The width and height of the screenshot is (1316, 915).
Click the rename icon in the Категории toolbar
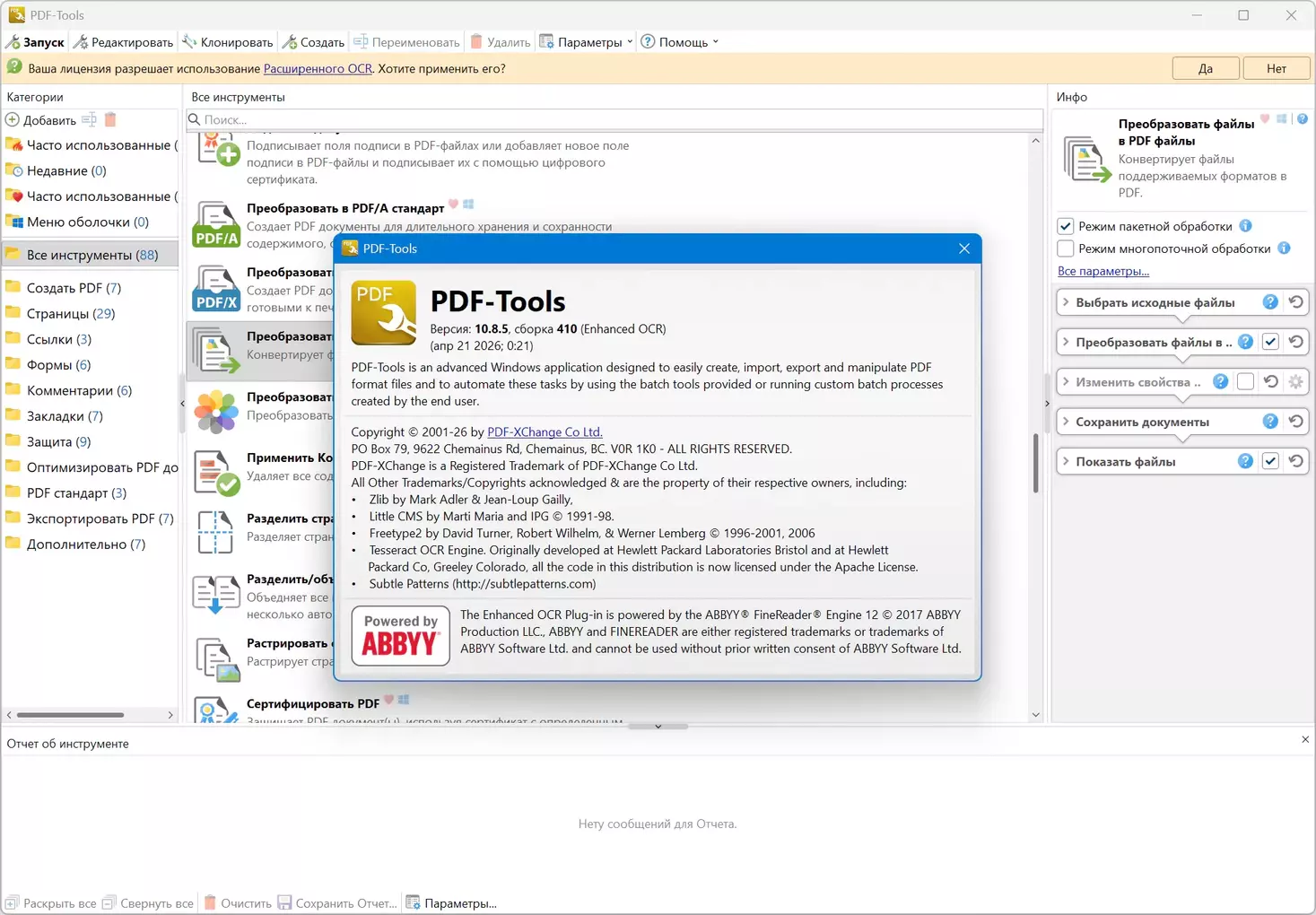coord(89,119)
